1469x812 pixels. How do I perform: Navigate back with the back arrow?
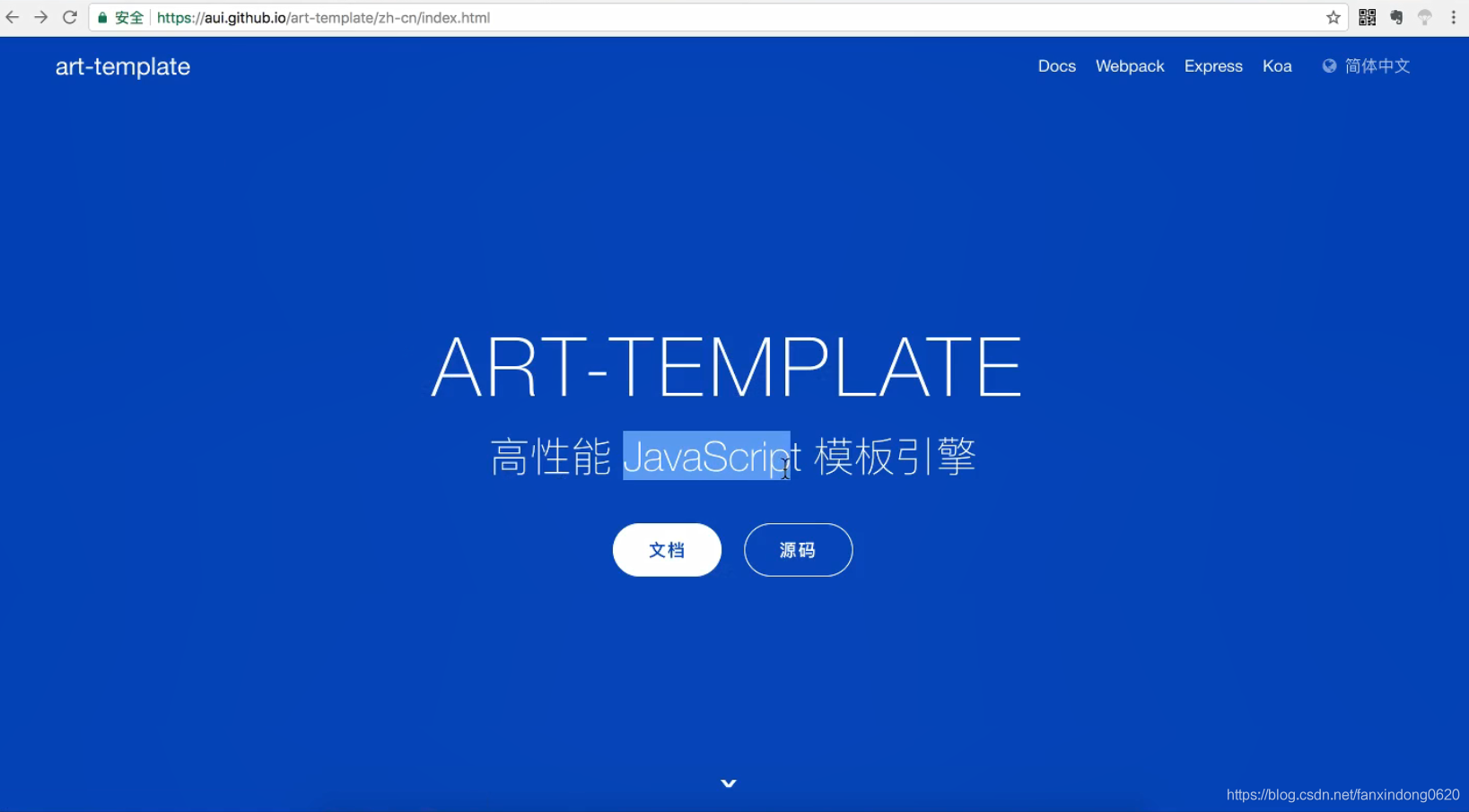pyautogui.click(x=12, y=17)
